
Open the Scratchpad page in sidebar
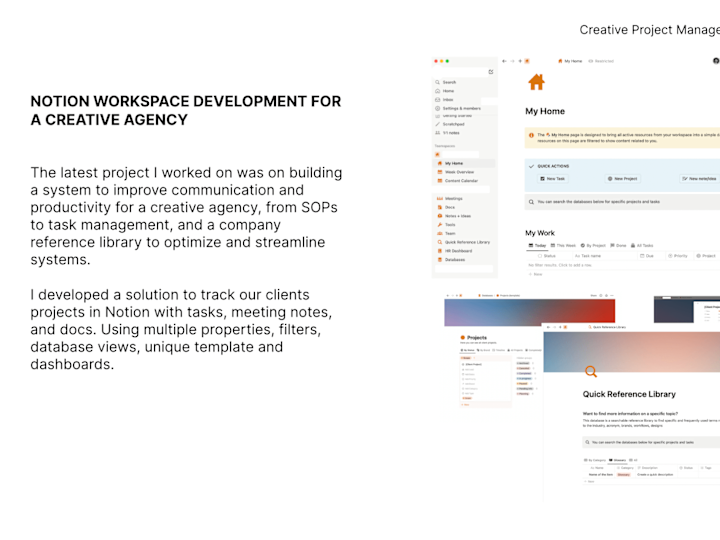pyautogui.click(x=450, y=124)
